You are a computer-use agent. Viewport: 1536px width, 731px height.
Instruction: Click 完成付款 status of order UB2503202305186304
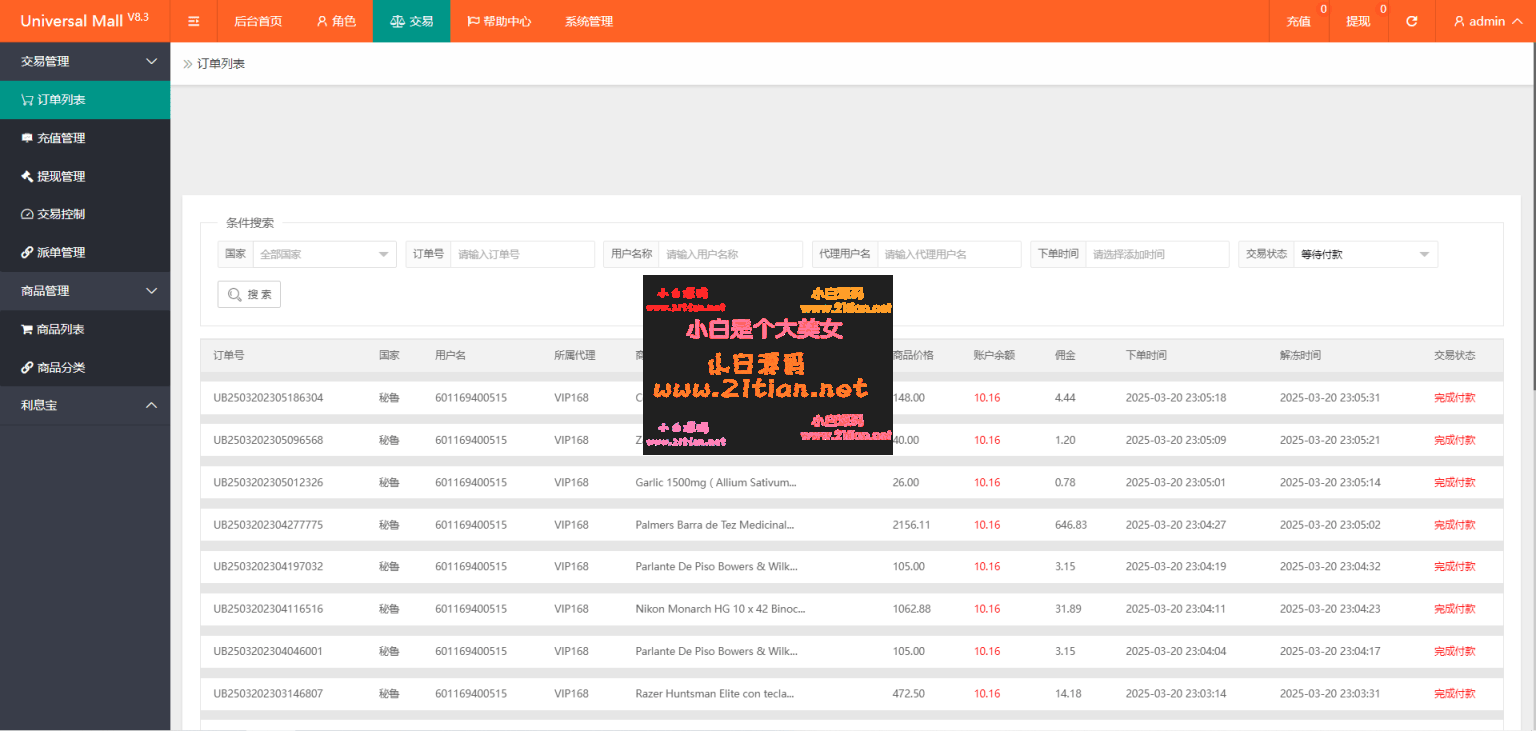coord(1454,398)
